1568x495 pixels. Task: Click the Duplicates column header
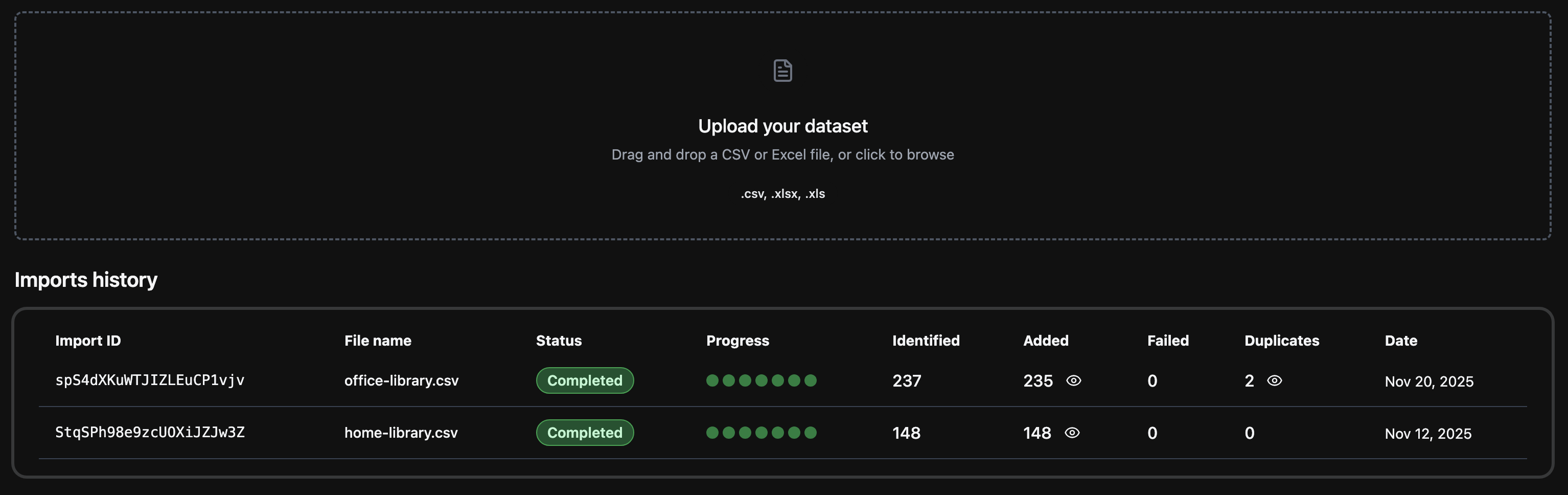pyautogui.click(x=1281, y=341)
